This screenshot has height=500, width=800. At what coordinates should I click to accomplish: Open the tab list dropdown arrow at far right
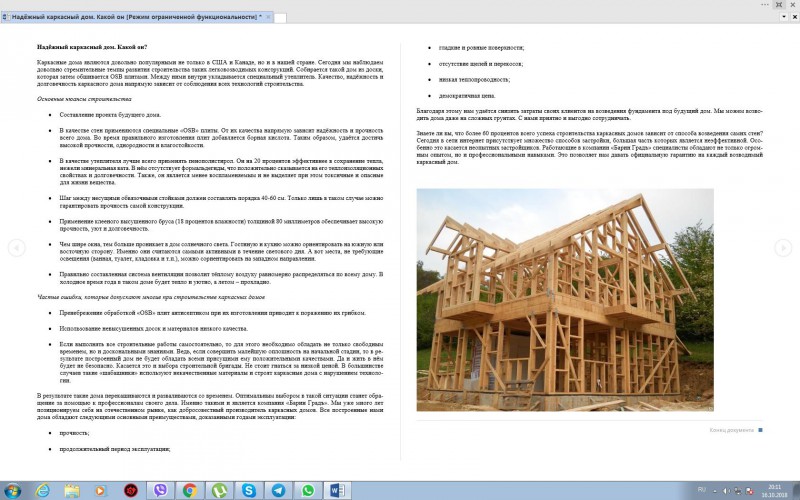point(784,17)
